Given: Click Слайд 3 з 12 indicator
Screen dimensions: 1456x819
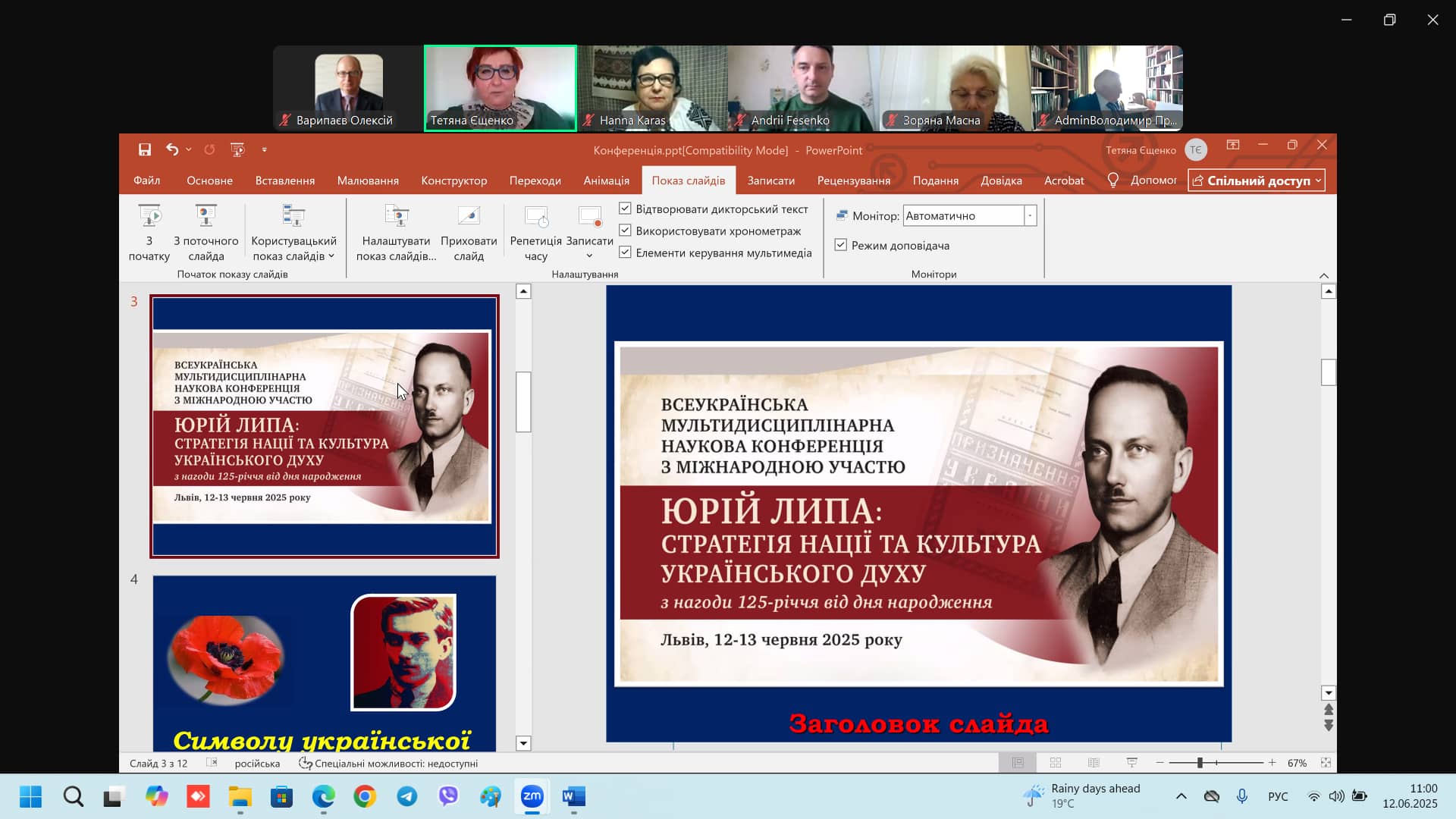Looking at the screenshot, I should click(158, 763).
